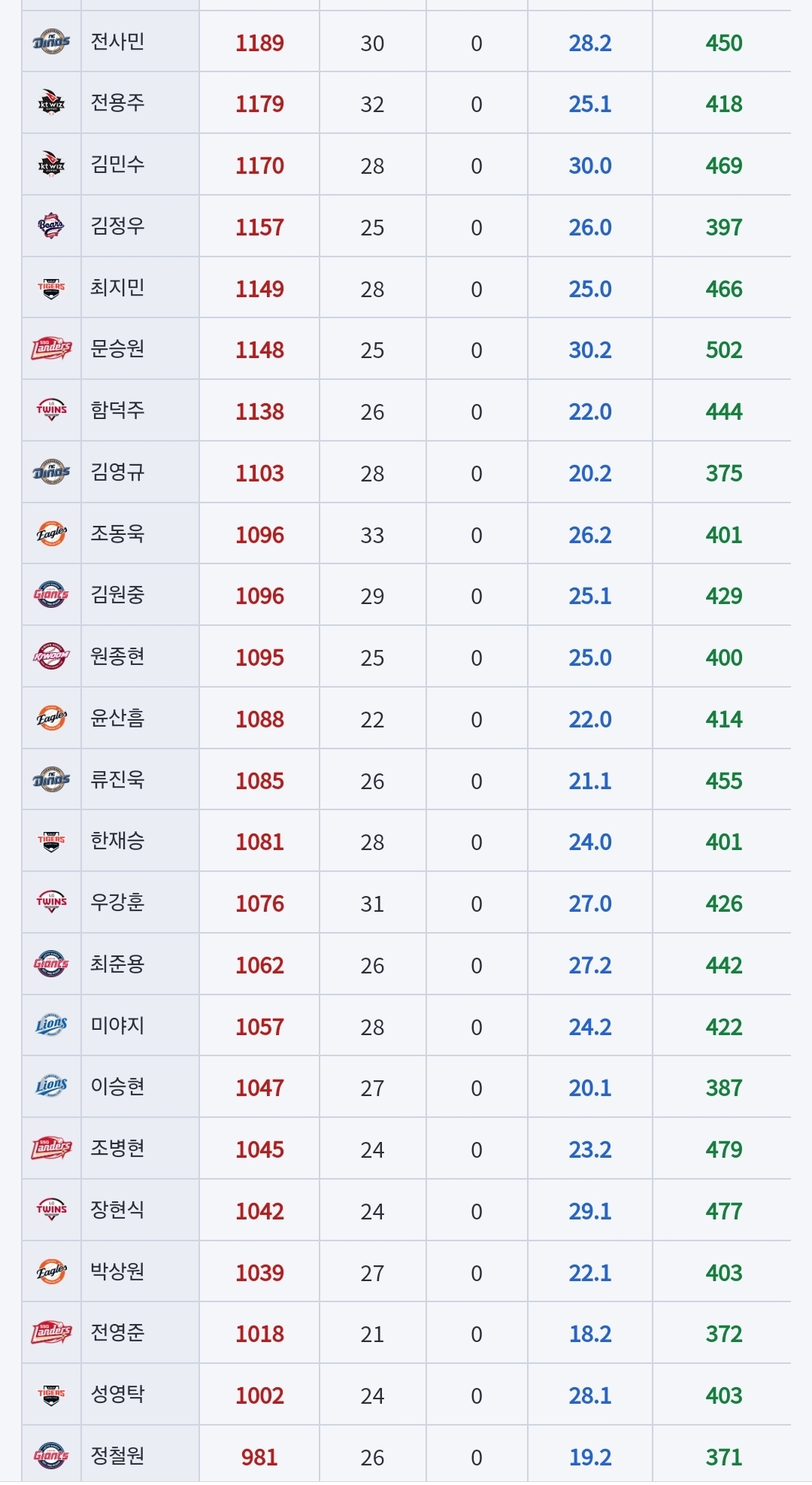The image size is (812, 1485).
Task: Click the red value 1002 for 성영탁
Action: [x=259, y=1395]
